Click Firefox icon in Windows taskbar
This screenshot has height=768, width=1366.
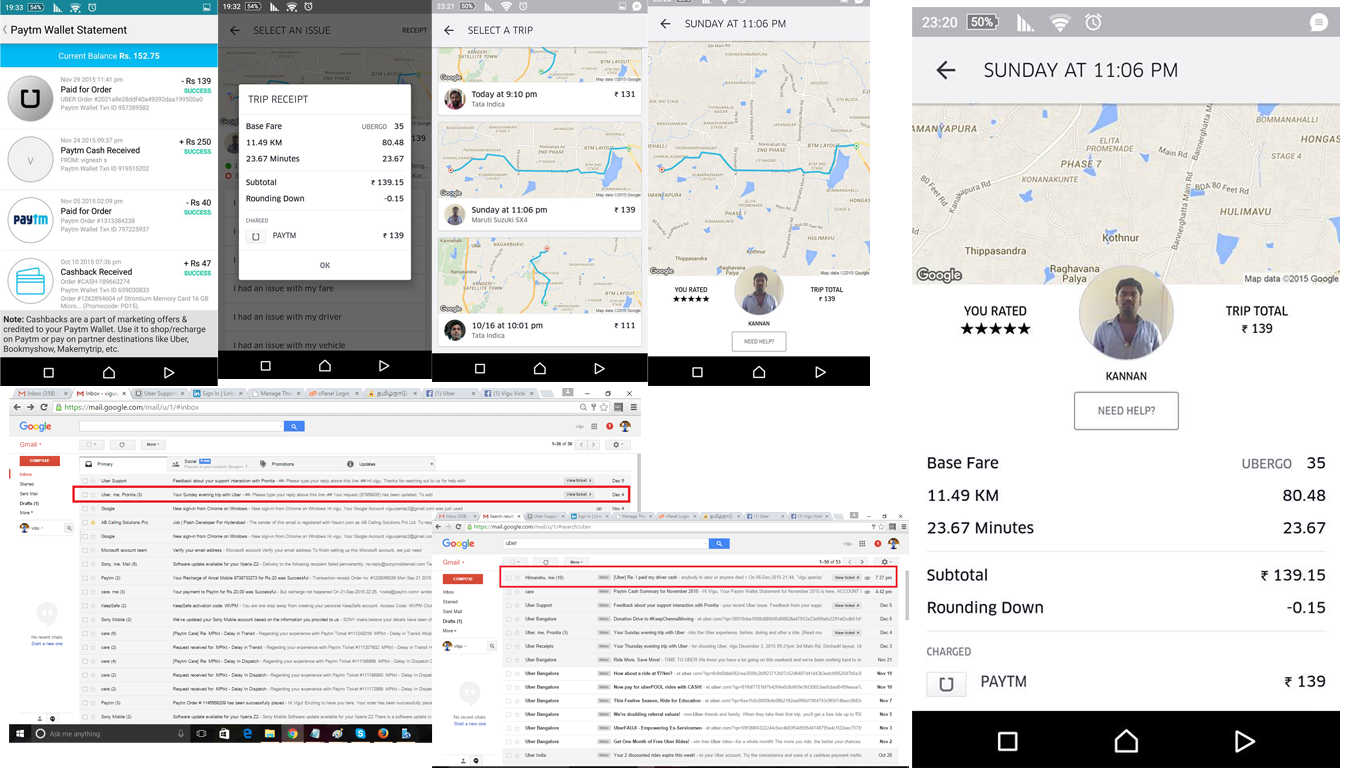[x=383, y=733]
